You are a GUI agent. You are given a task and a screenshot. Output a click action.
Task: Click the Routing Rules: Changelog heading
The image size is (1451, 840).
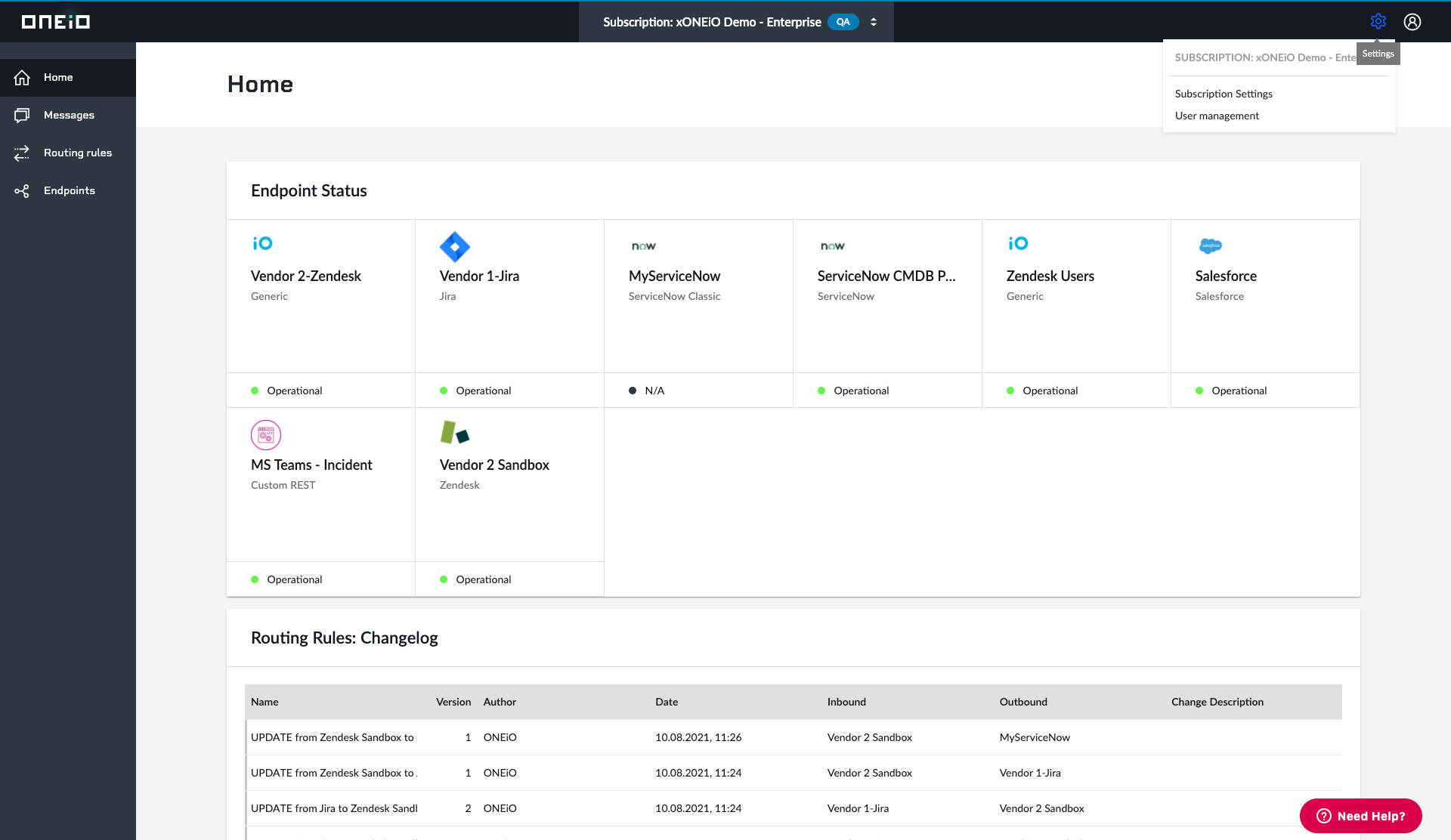[x=344, y=638]
